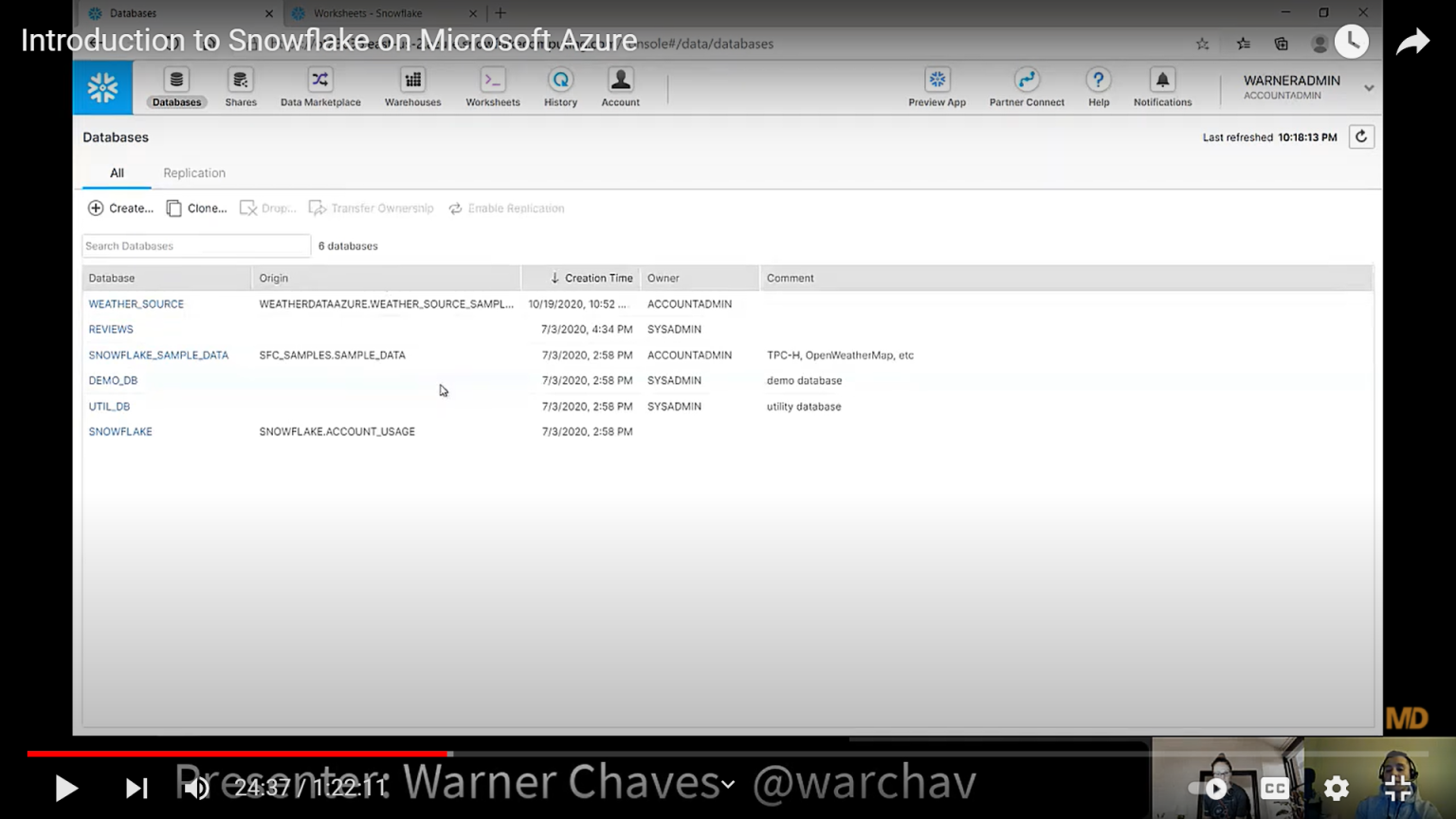Viewport: 1456px width, 819px height.
Task: Open the Warehouses section
Action: [412, 86]
